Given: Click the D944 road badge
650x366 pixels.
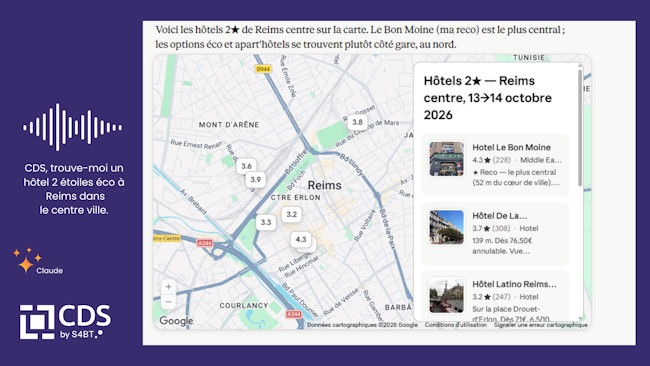Looking at the screenshot, I should 263,69.
